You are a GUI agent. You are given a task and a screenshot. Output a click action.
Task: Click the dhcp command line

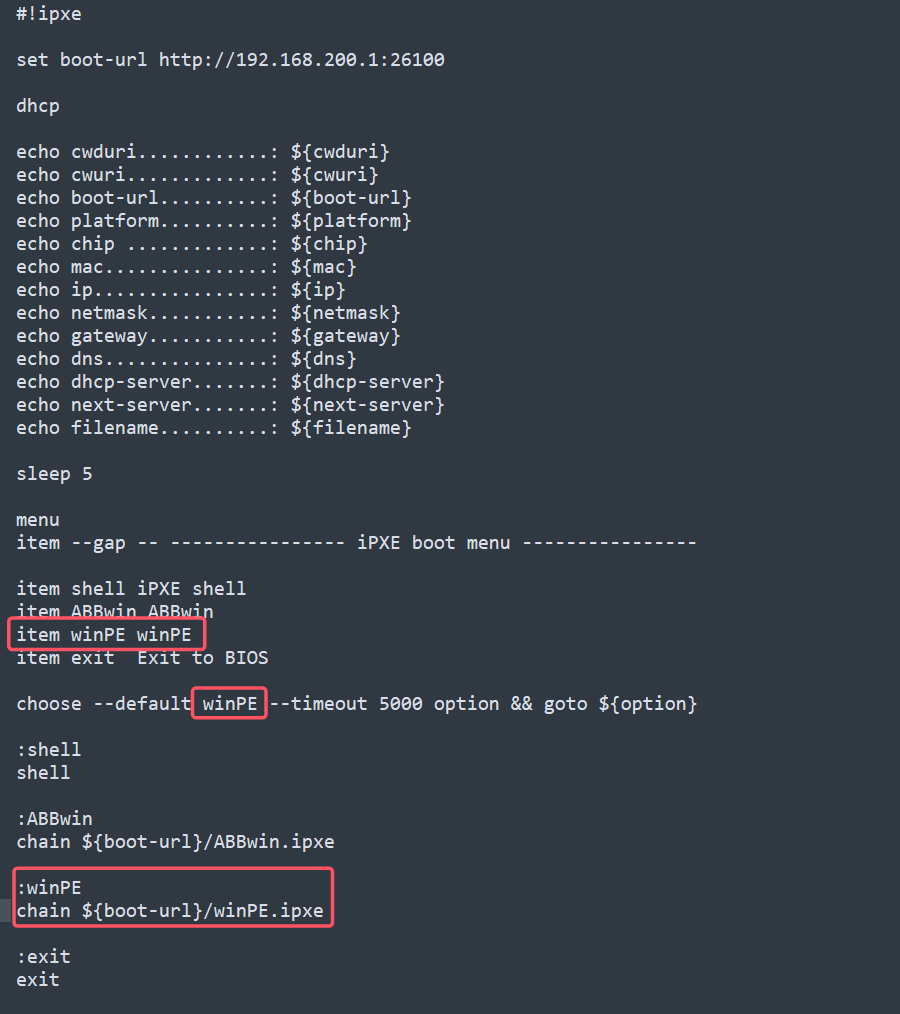38,105
